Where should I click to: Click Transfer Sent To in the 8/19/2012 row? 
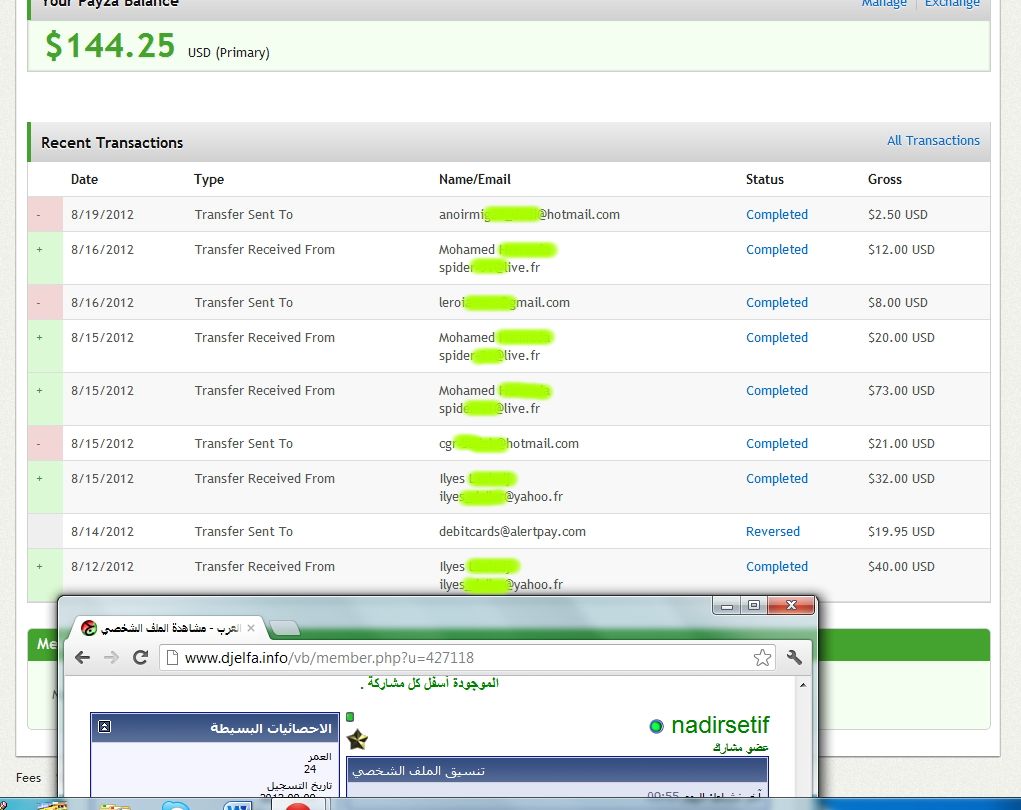point(244,214)
